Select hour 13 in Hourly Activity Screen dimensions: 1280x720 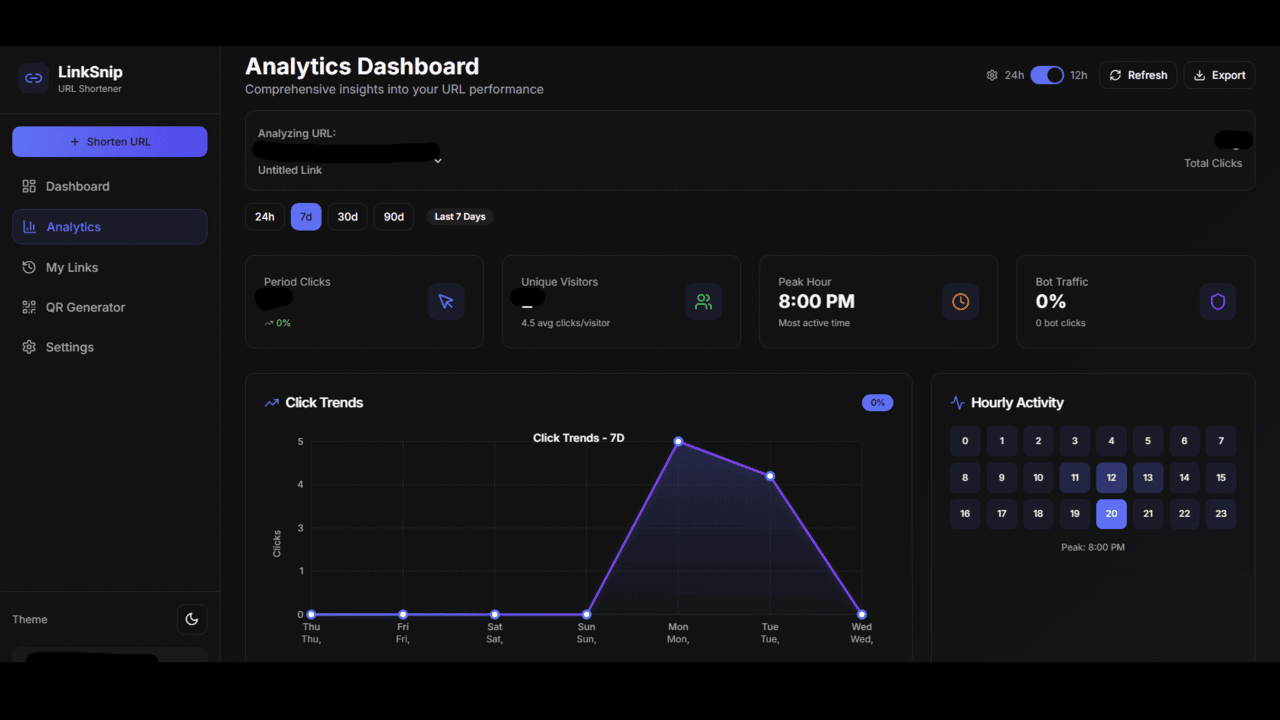1148,478
